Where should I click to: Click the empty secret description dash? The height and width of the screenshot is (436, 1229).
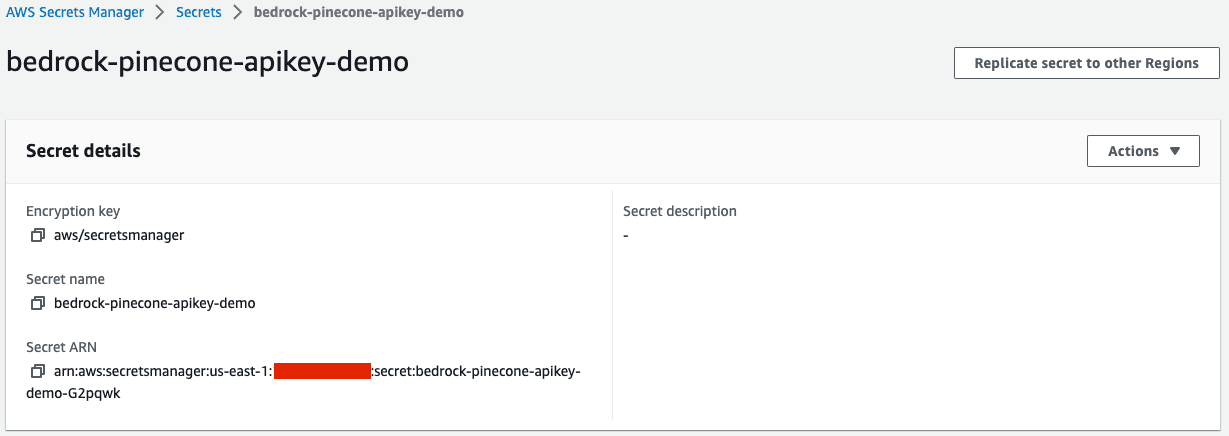(x=625, y=236)
